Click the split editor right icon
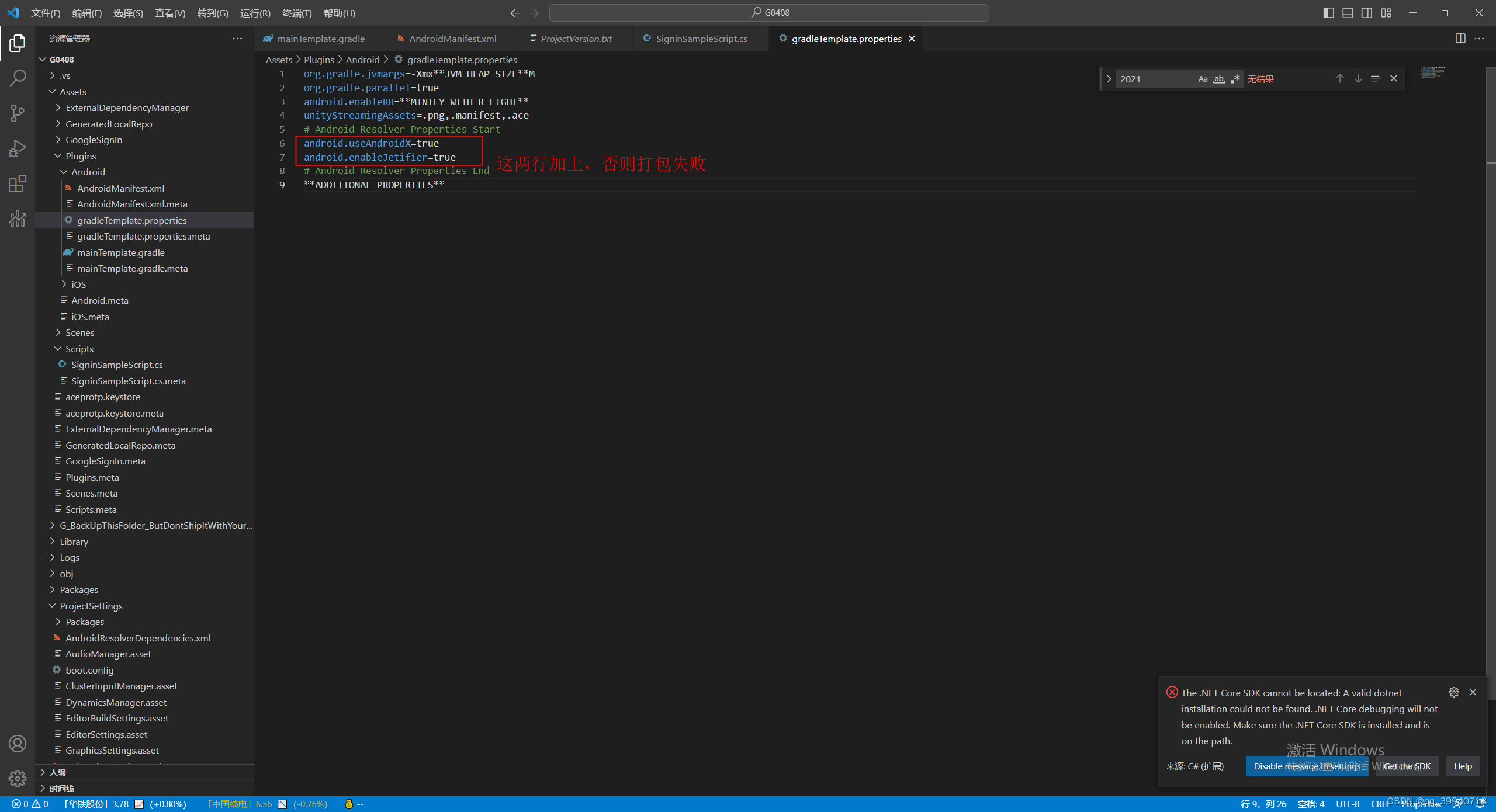The height and width of the screenshot is (812, 1496). point(1460,39)
